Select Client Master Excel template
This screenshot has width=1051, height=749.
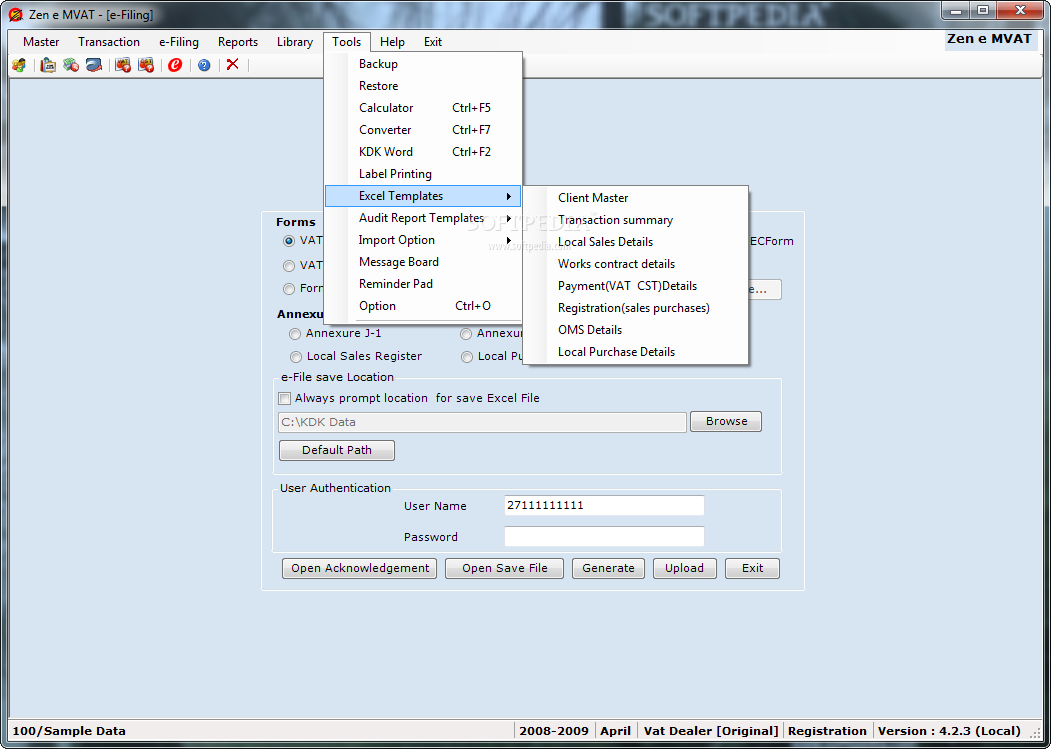[x=635, y=198]
